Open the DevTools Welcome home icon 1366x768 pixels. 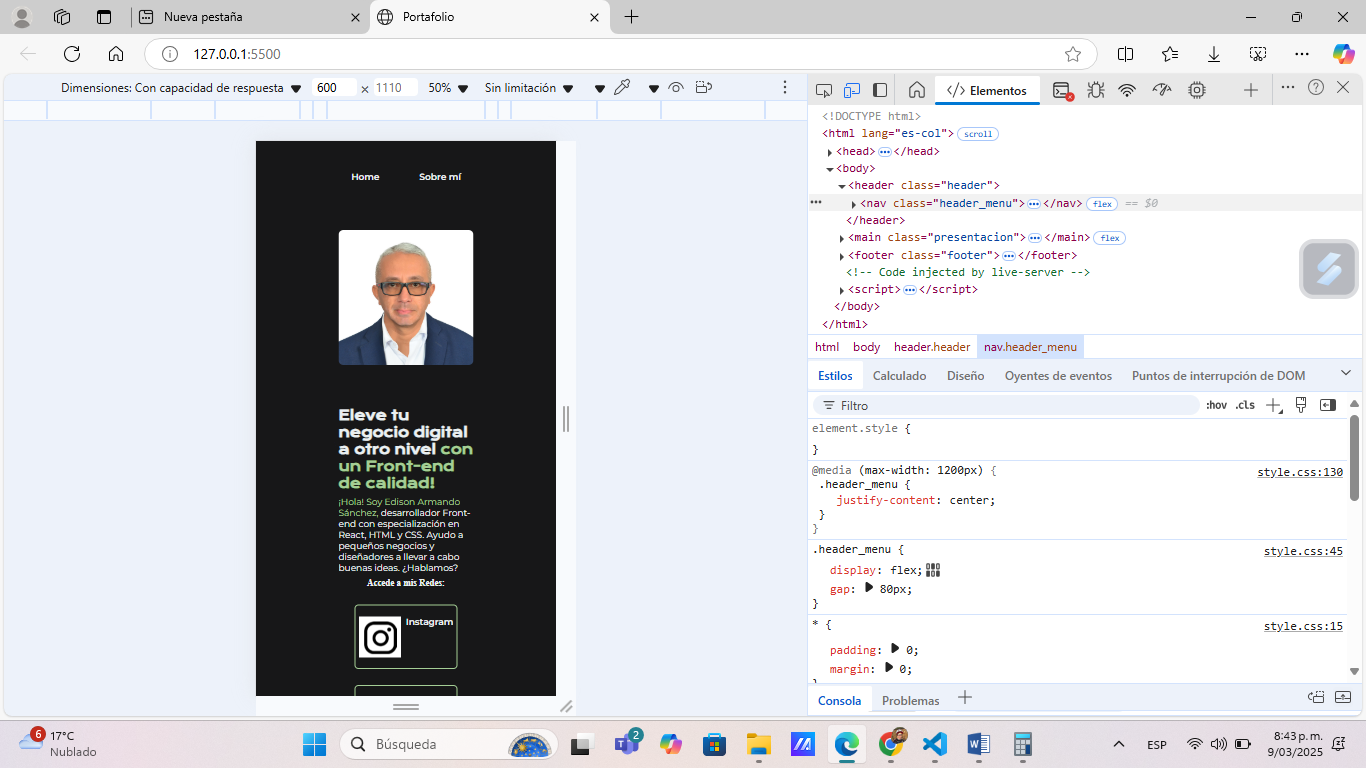916,89
